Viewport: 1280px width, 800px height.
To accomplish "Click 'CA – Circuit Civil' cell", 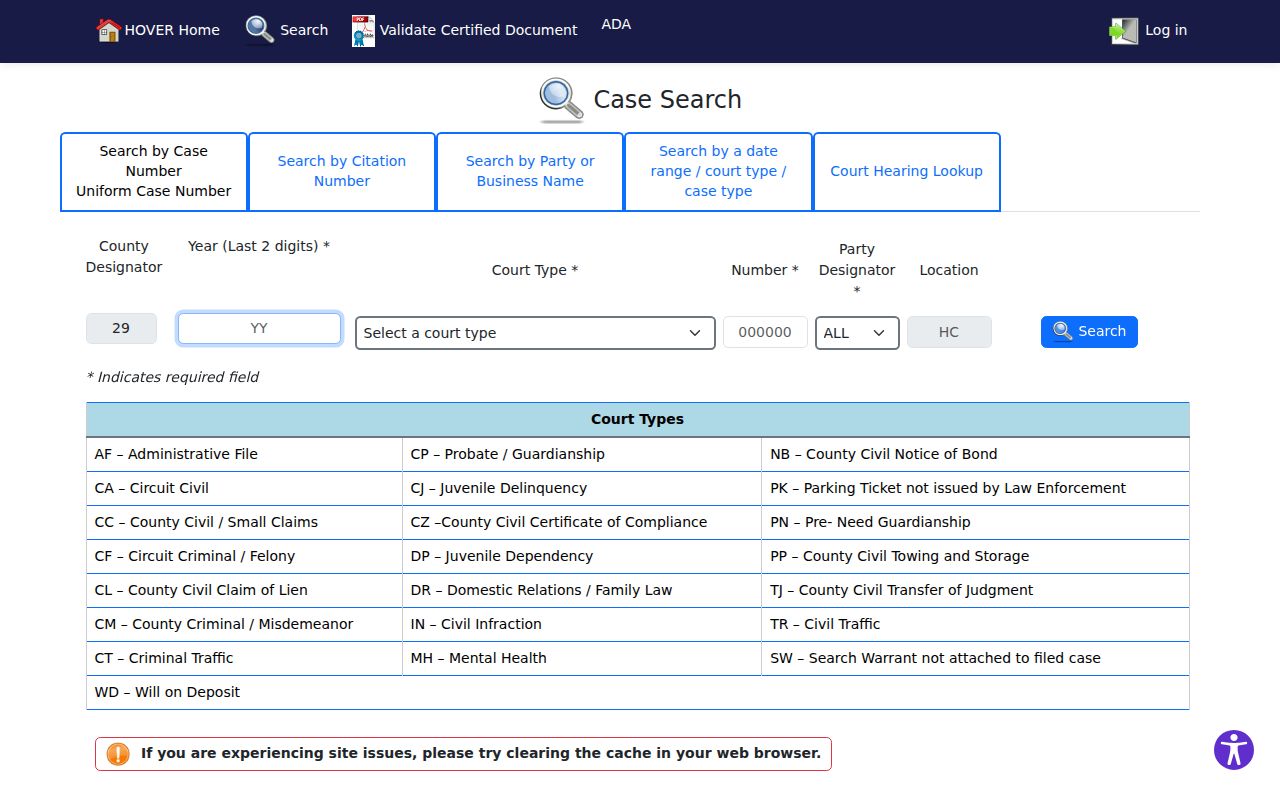I will click(244, 488).
